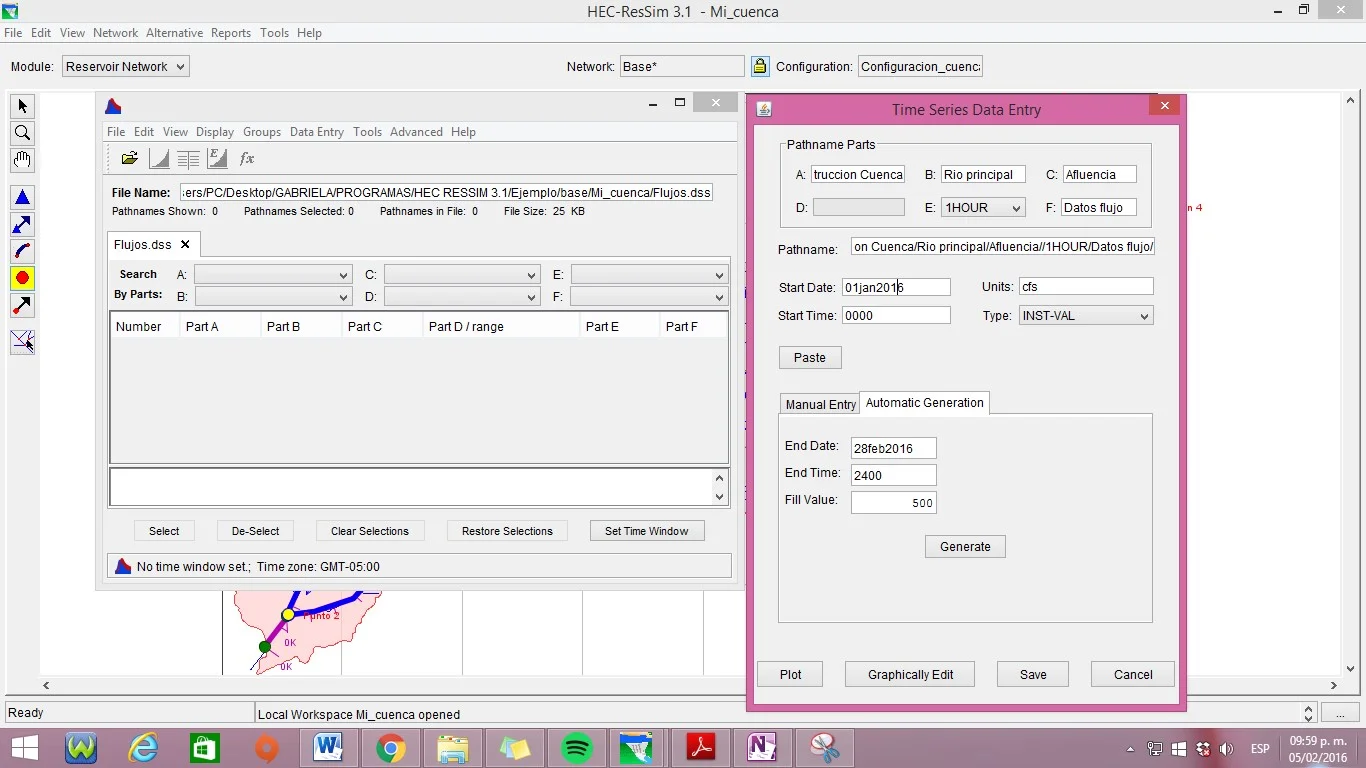
Task: Open the Search By Parts C dropdown
Action: click(x=462, y=275)
